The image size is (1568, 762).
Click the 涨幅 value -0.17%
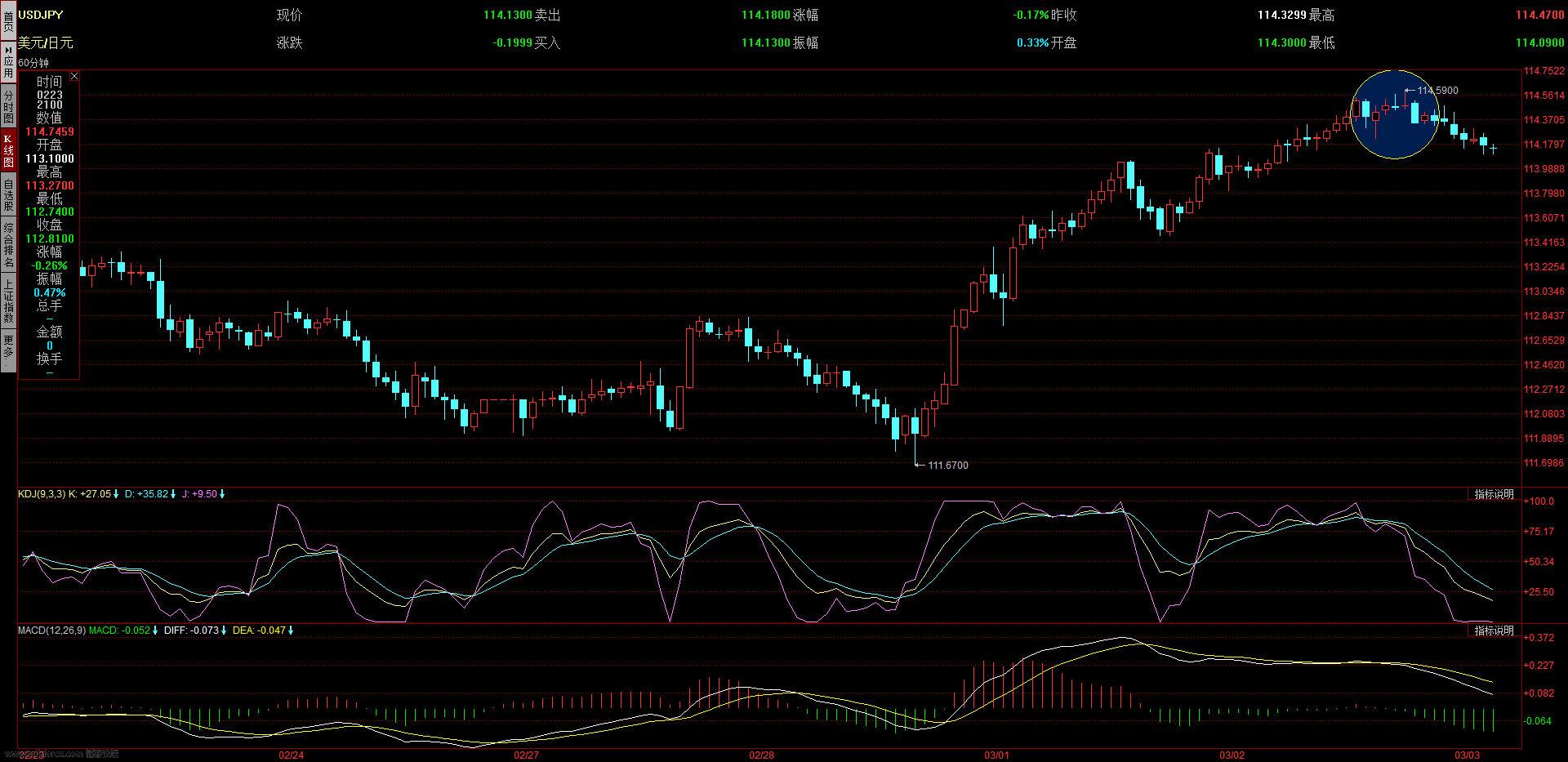click(x=1031, y=15)
